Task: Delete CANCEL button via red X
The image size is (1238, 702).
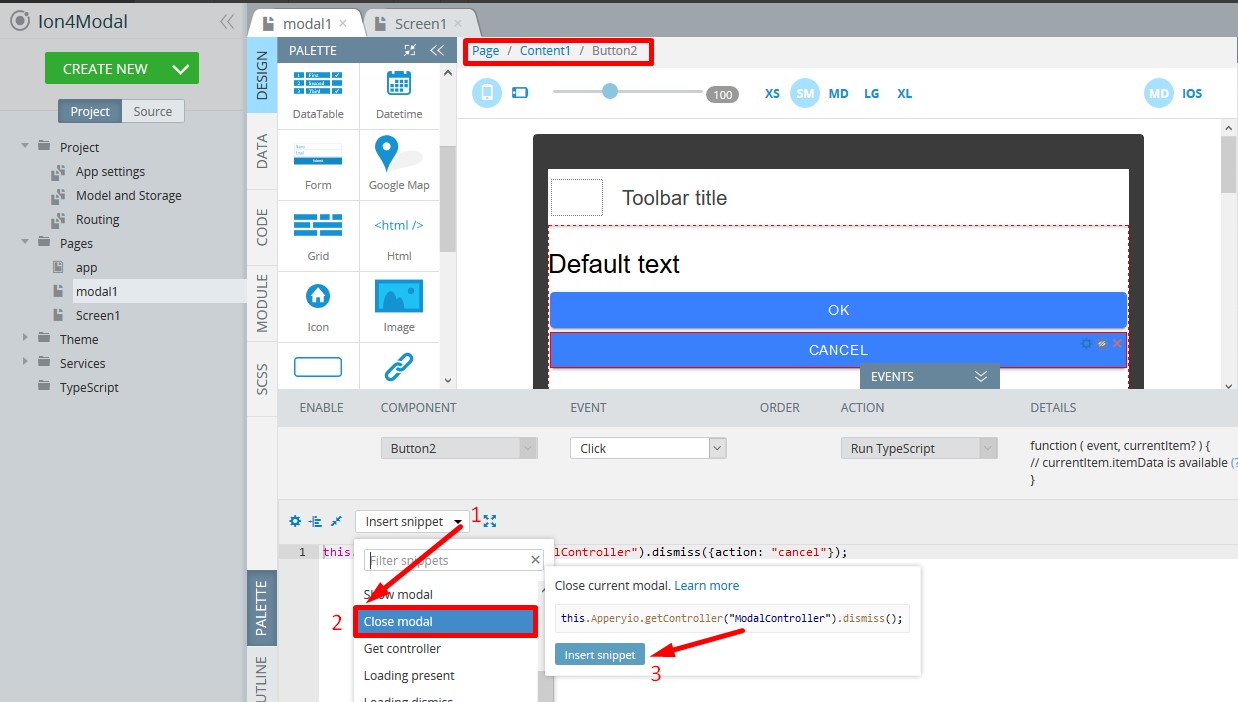Action: tap(1117, 343)
